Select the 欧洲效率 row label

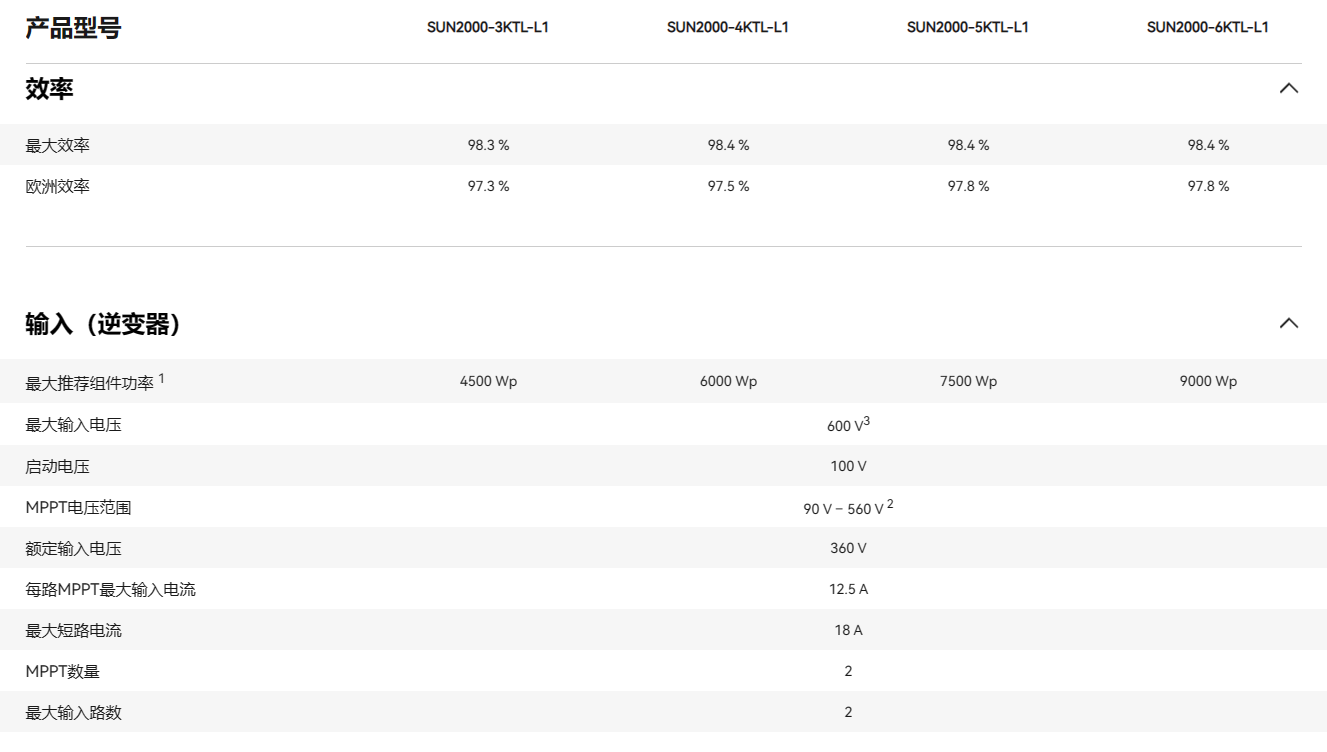[57, 187]
